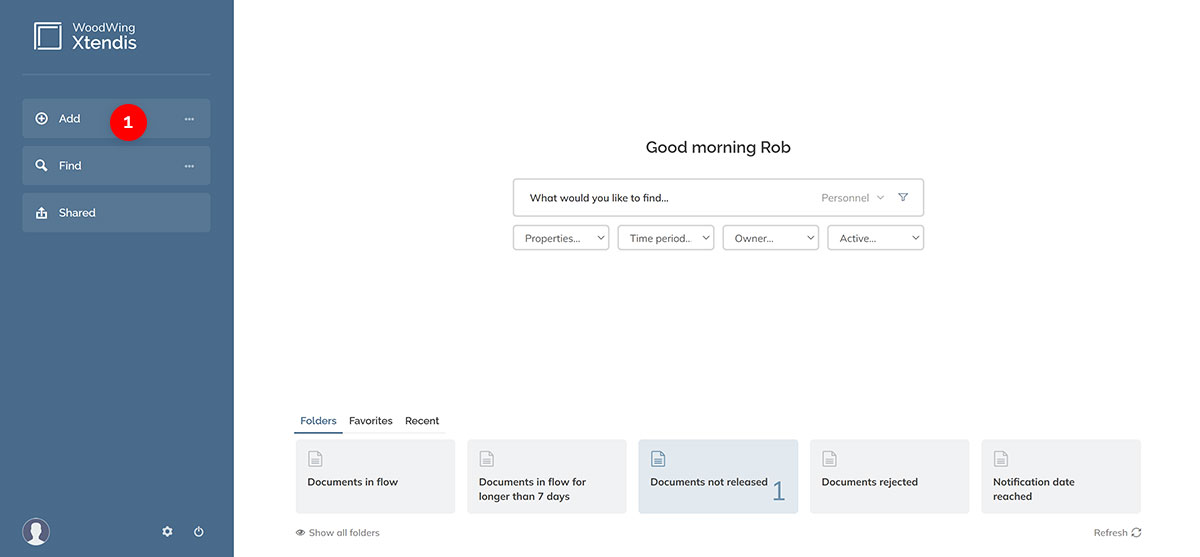Open the Find ellipsis options

coord(189,166)
